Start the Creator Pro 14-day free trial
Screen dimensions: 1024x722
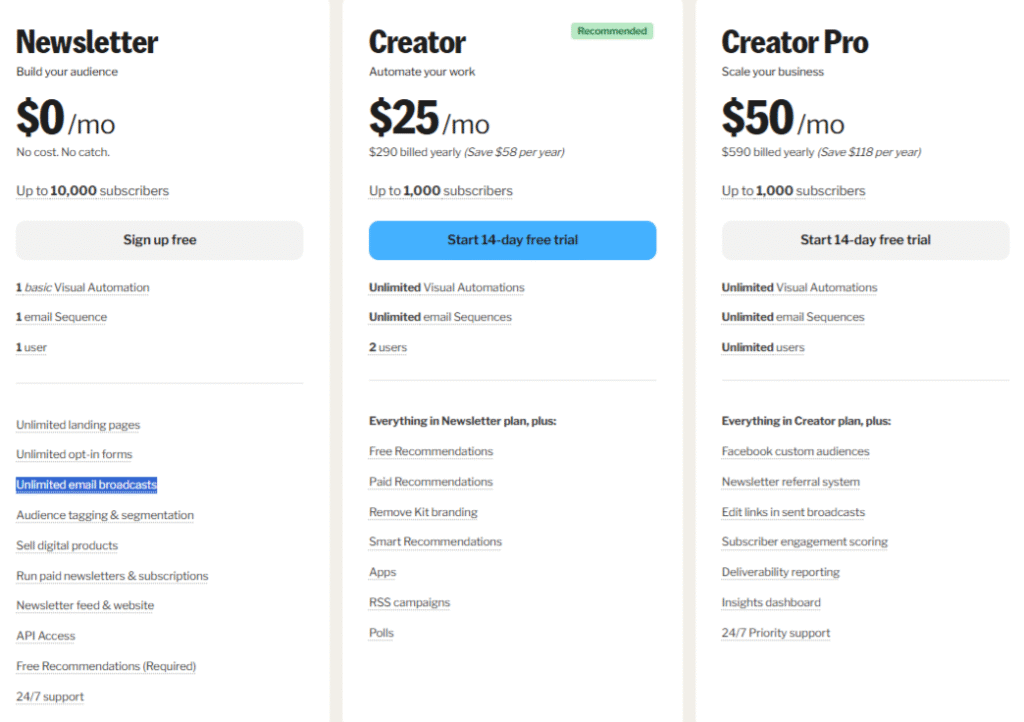click(865, 240)
